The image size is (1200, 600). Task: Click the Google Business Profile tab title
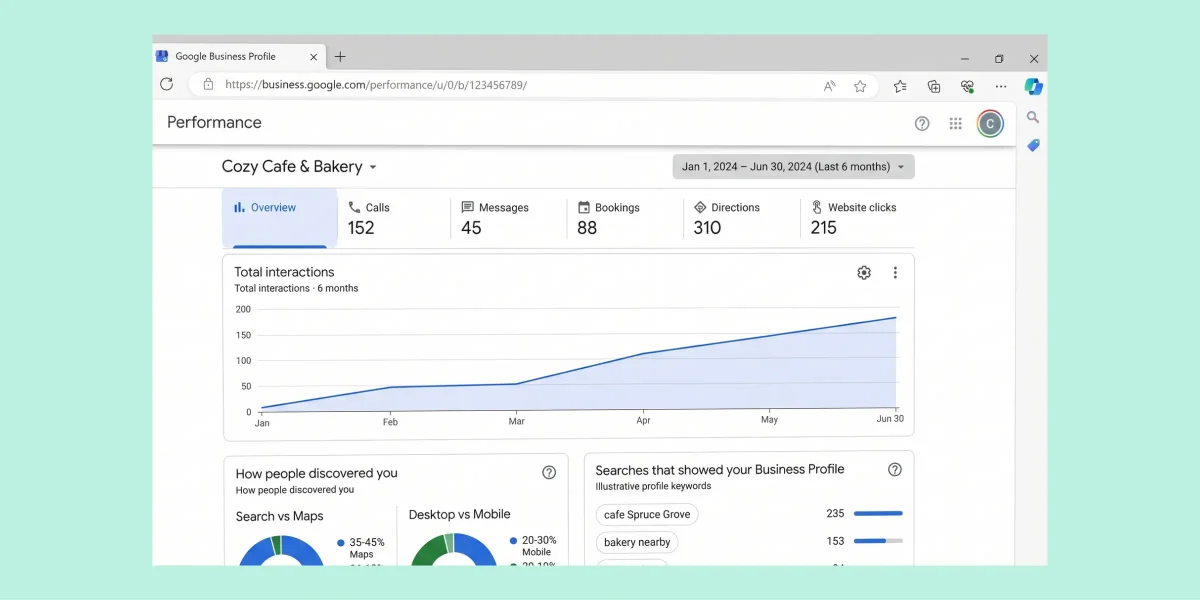click(225, 57)
